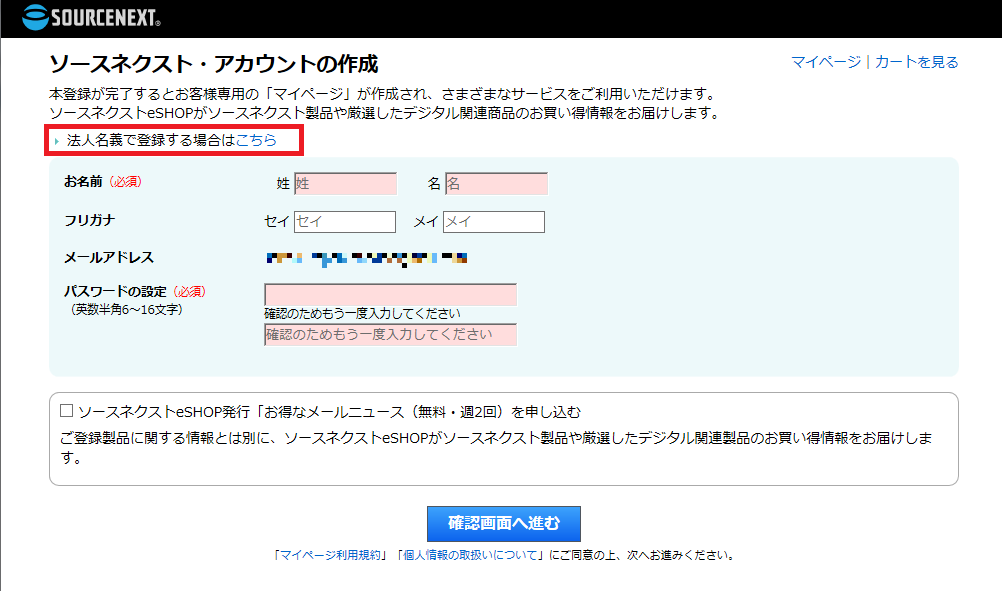1002x591 pixels.
Task: Open the マイページ link at top right
Action: click(825, 62)
